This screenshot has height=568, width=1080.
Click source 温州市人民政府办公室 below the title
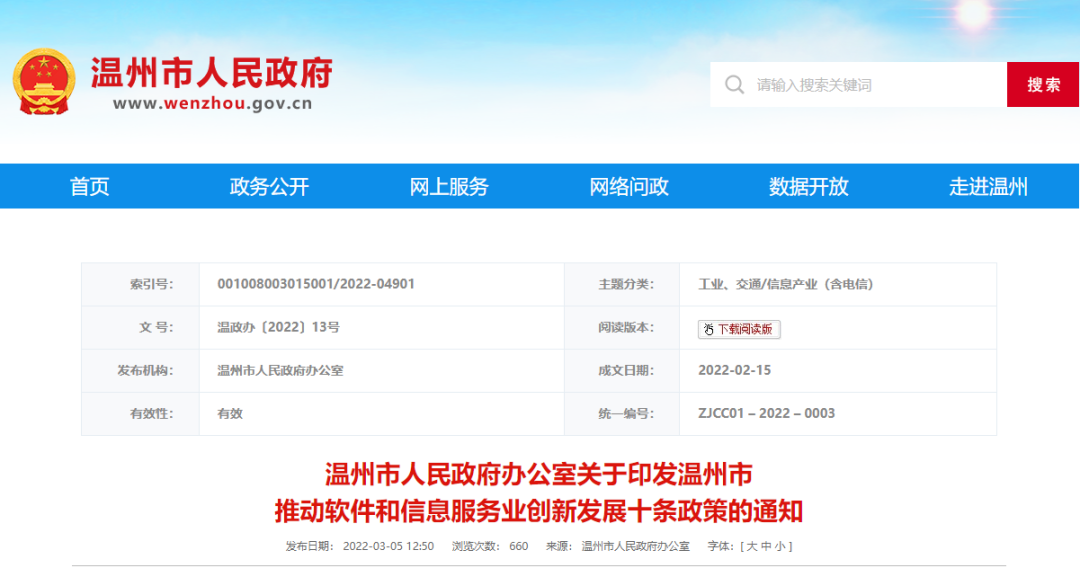coord(636,547)
